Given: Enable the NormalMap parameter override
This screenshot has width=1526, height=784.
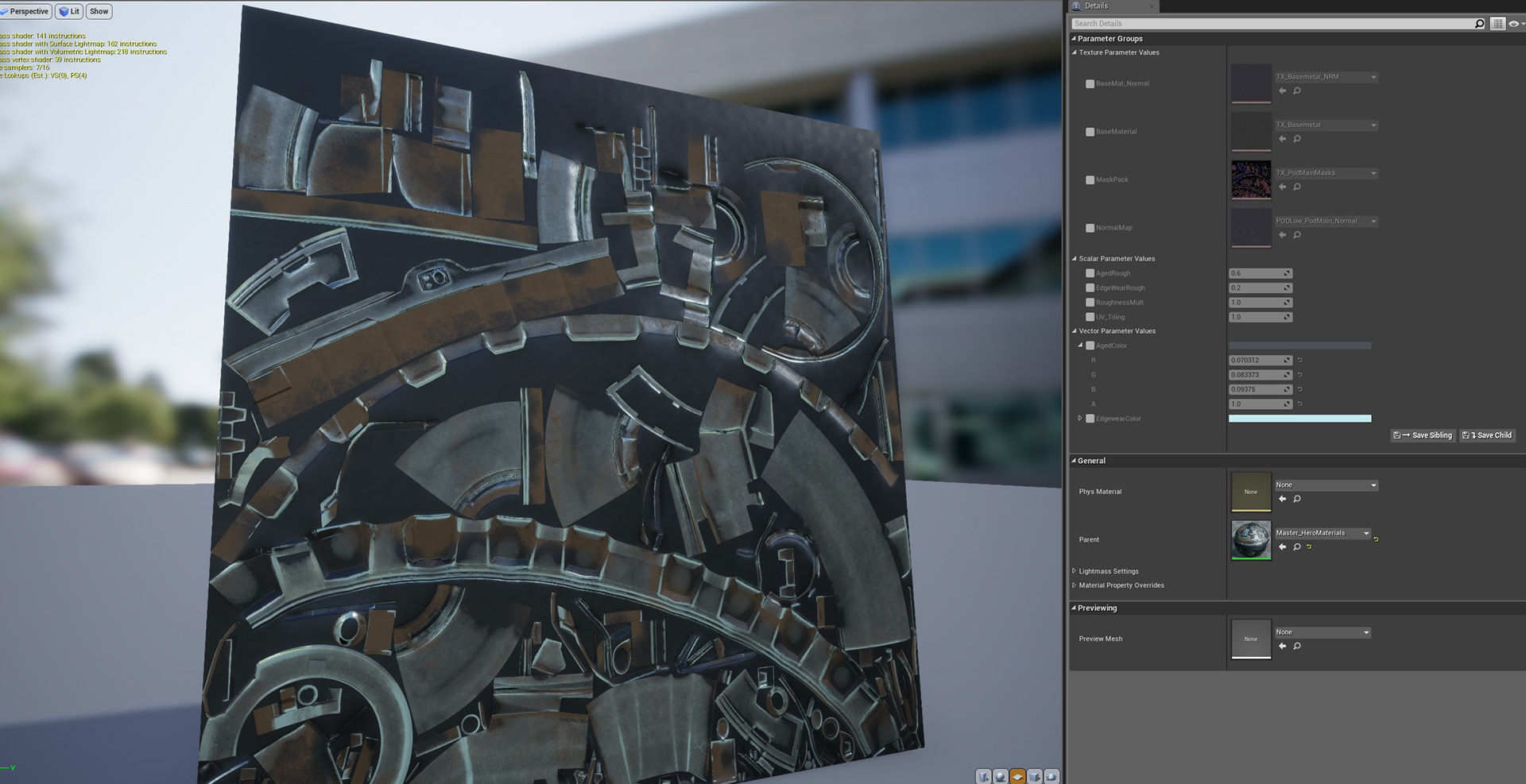Looking at the screenshot, I should pos(1090,228).
